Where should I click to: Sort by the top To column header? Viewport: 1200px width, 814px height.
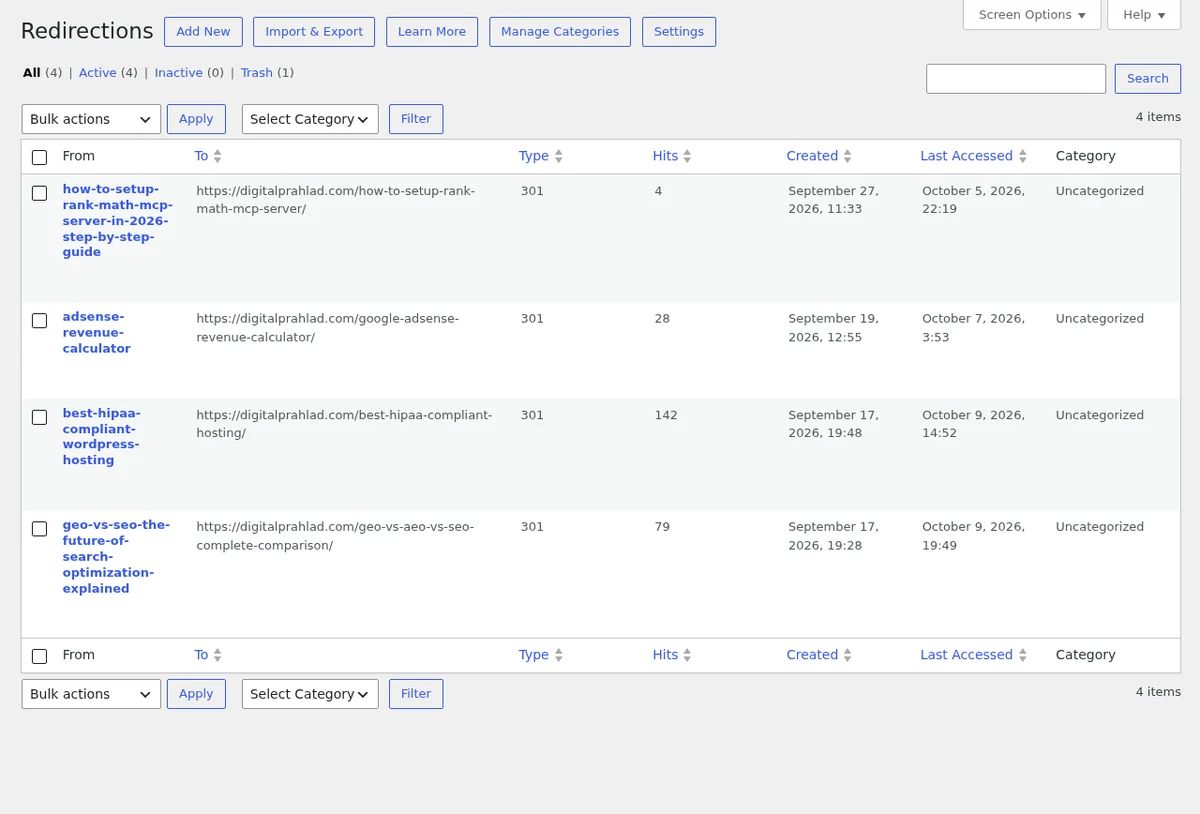(201, 156)
